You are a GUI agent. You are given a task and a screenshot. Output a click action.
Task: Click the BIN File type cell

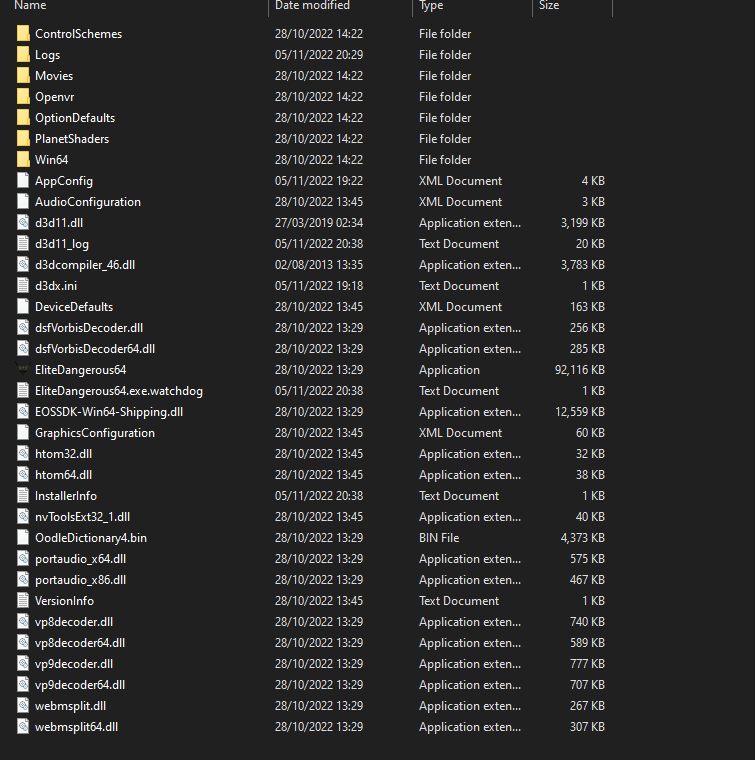coord(439,538)
